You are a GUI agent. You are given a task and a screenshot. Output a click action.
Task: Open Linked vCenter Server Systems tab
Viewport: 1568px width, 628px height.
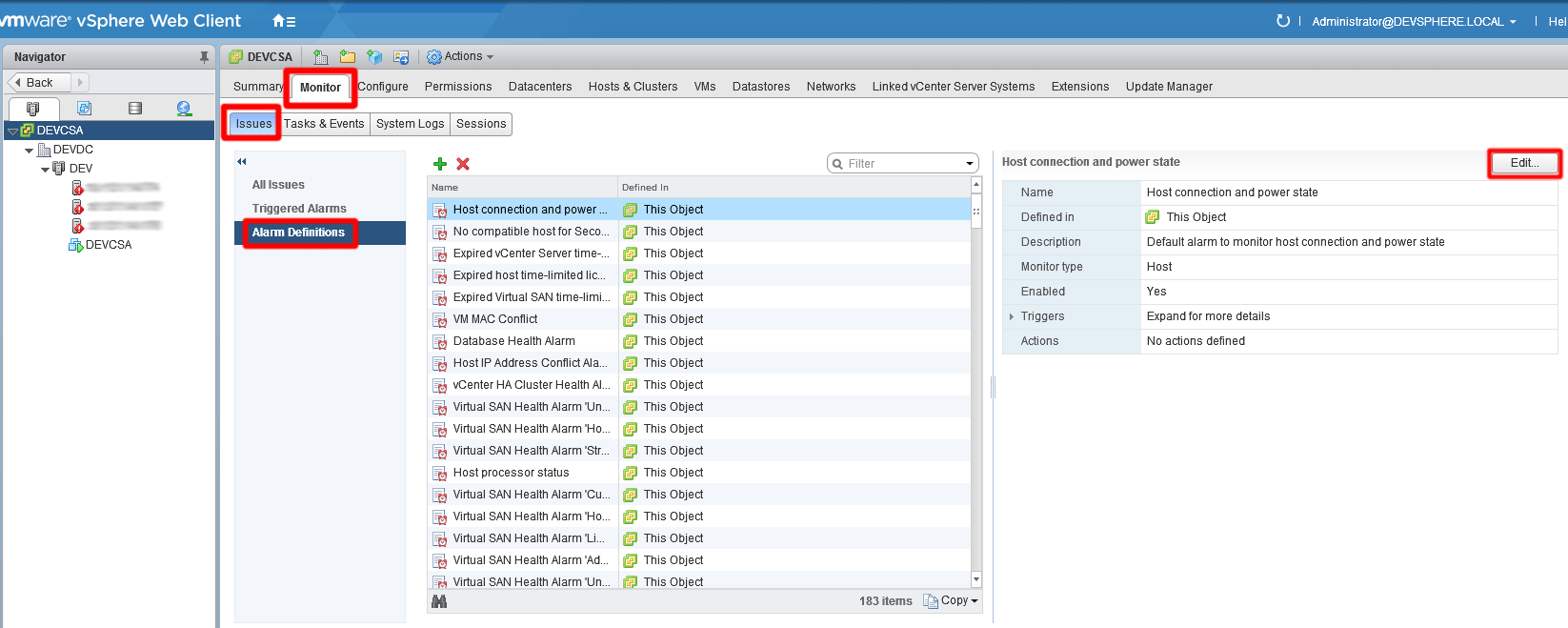(954, 87)
